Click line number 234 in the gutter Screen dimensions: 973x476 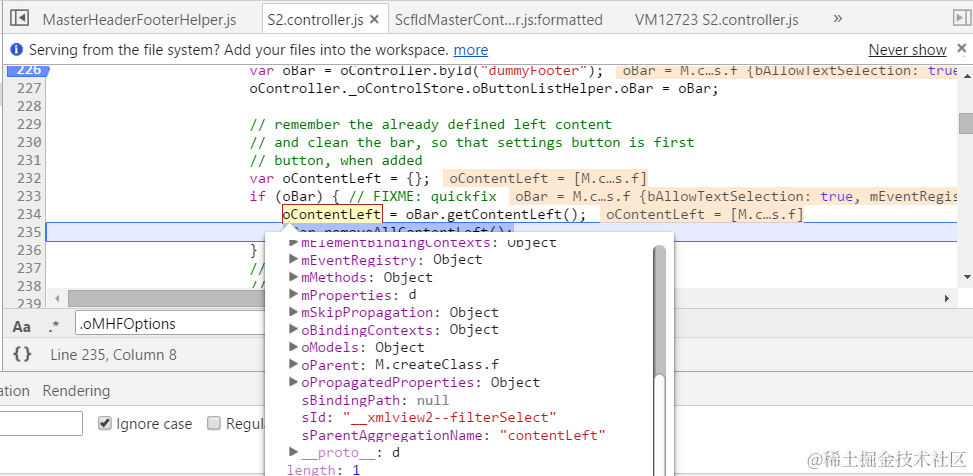click(x=27, y=214)
